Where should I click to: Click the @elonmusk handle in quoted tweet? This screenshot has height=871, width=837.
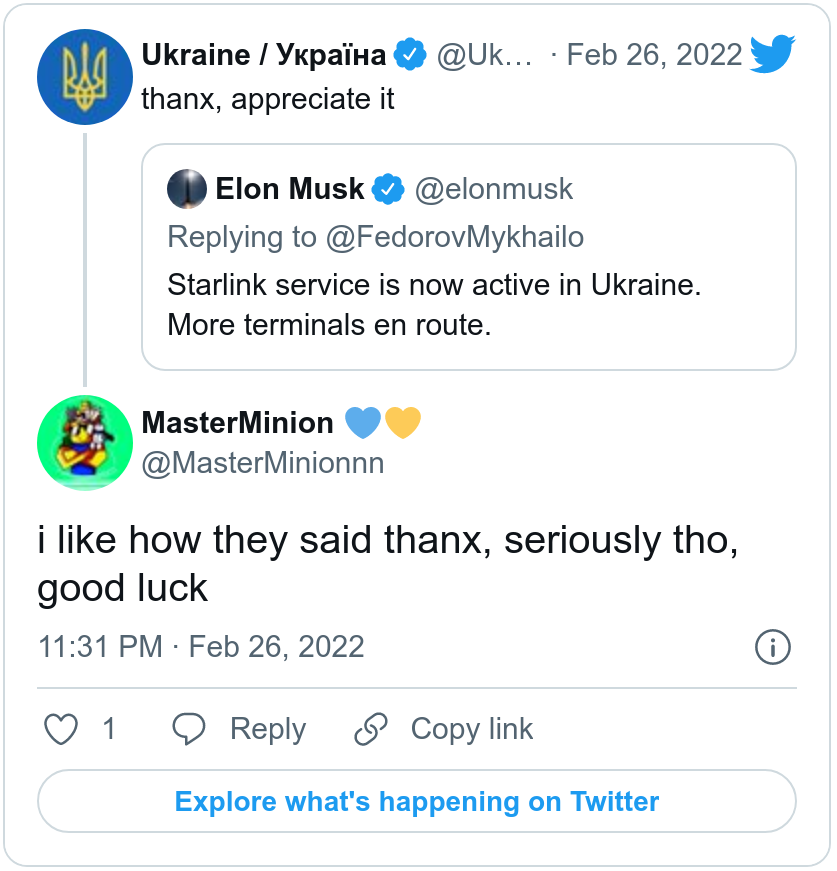(494, 188)
